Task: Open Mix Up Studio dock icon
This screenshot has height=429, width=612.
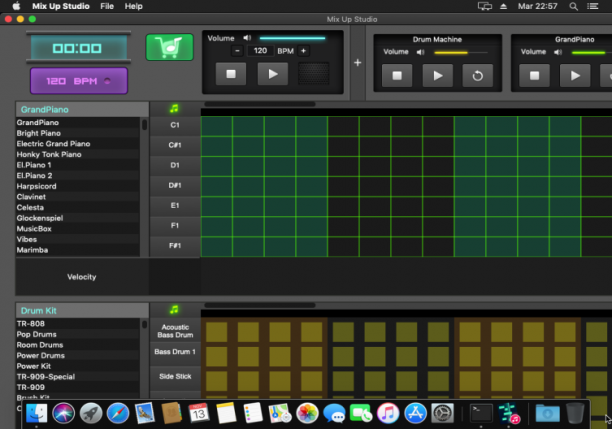Action: click(x=509, y=413)
